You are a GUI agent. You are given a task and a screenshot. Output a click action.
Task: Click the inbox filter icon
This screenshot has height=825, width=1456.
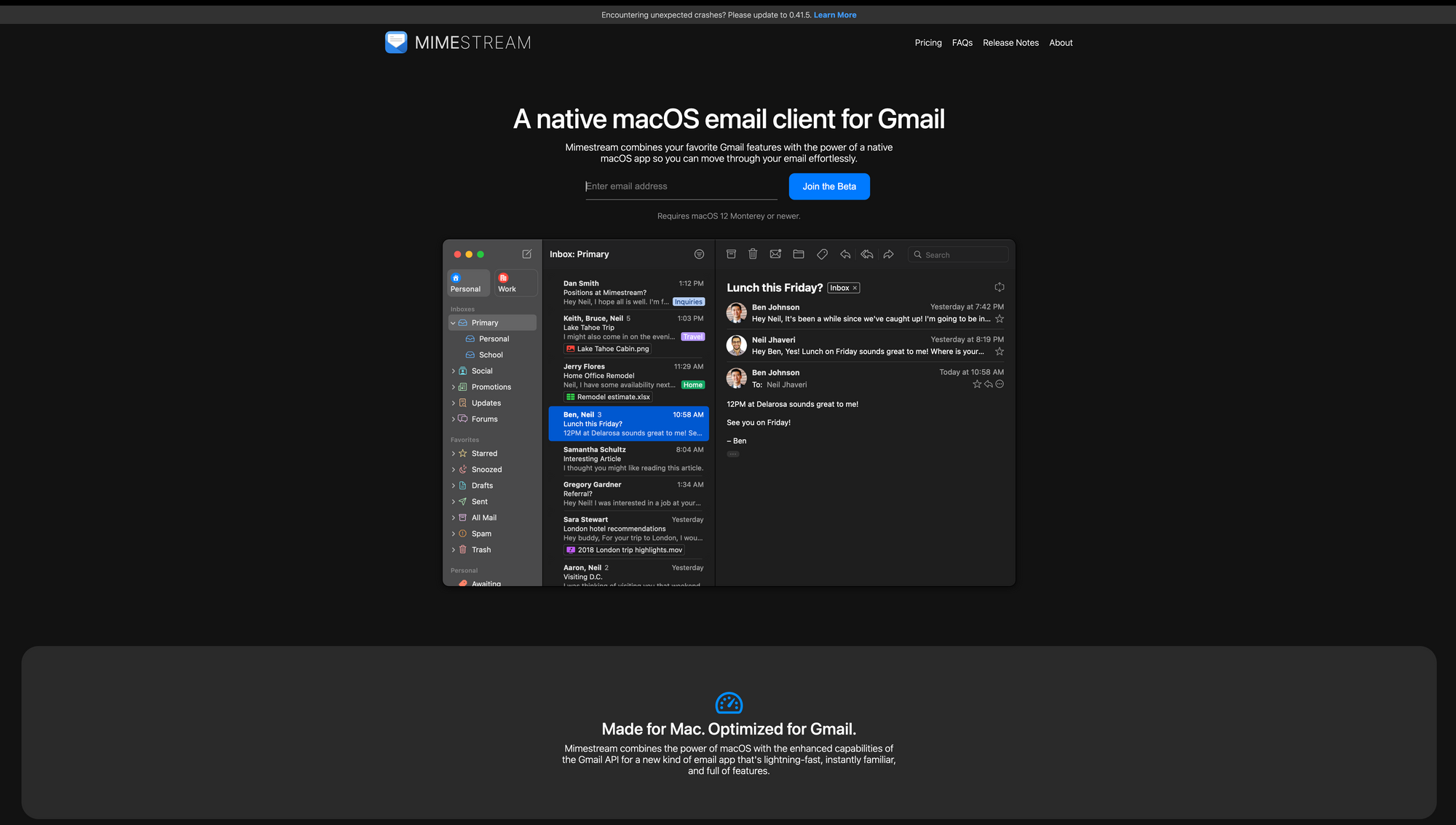click(x=699, y=254)
